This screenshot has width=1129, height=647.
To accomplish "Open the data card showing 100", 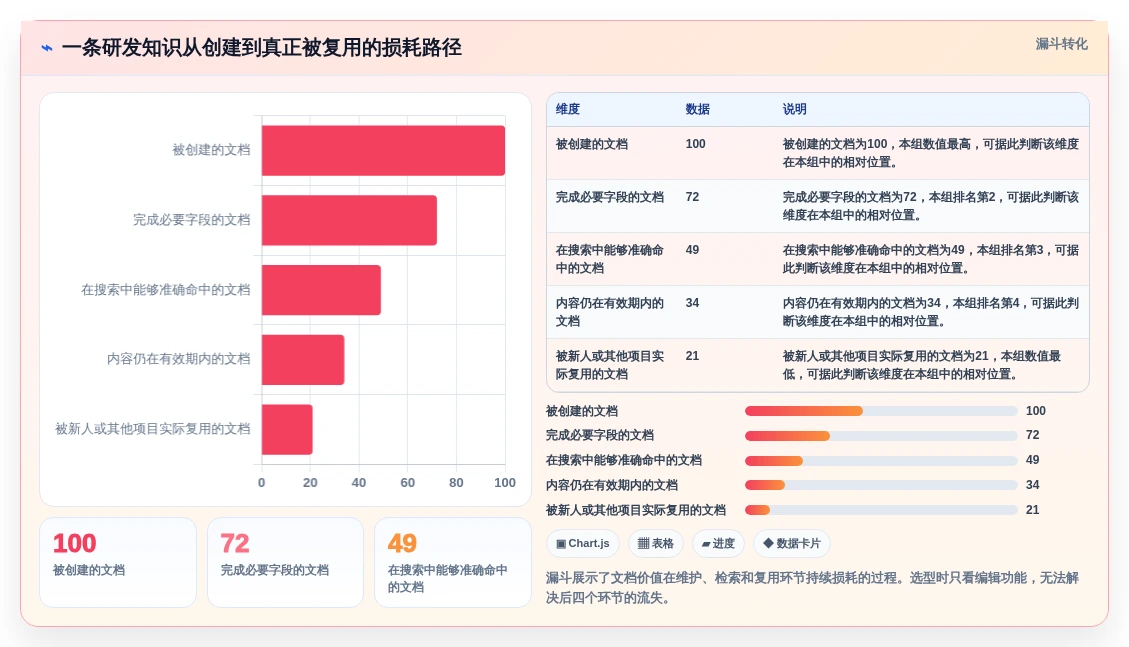I will (118, 562).
